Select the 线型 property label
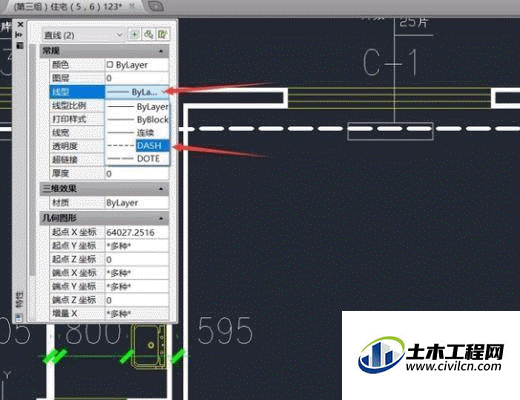The height and width of the screenshot is (400, 520). pyautogui.click(x=77, y=92)
